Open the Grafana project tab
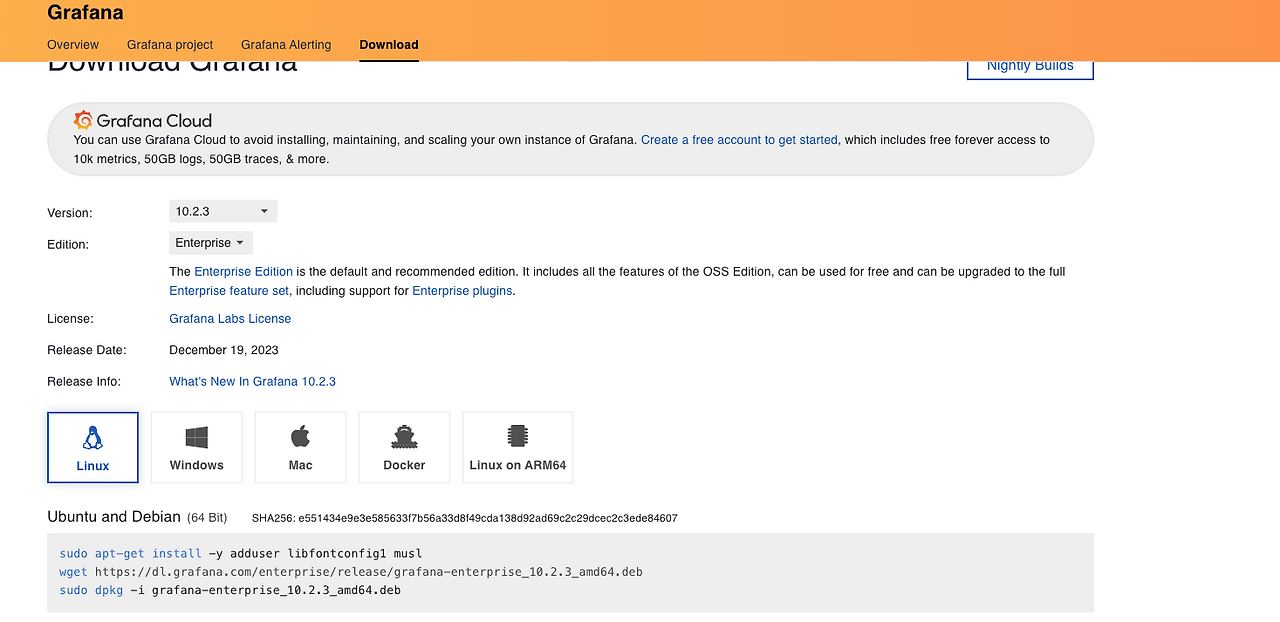 click(x=170, y=45)
